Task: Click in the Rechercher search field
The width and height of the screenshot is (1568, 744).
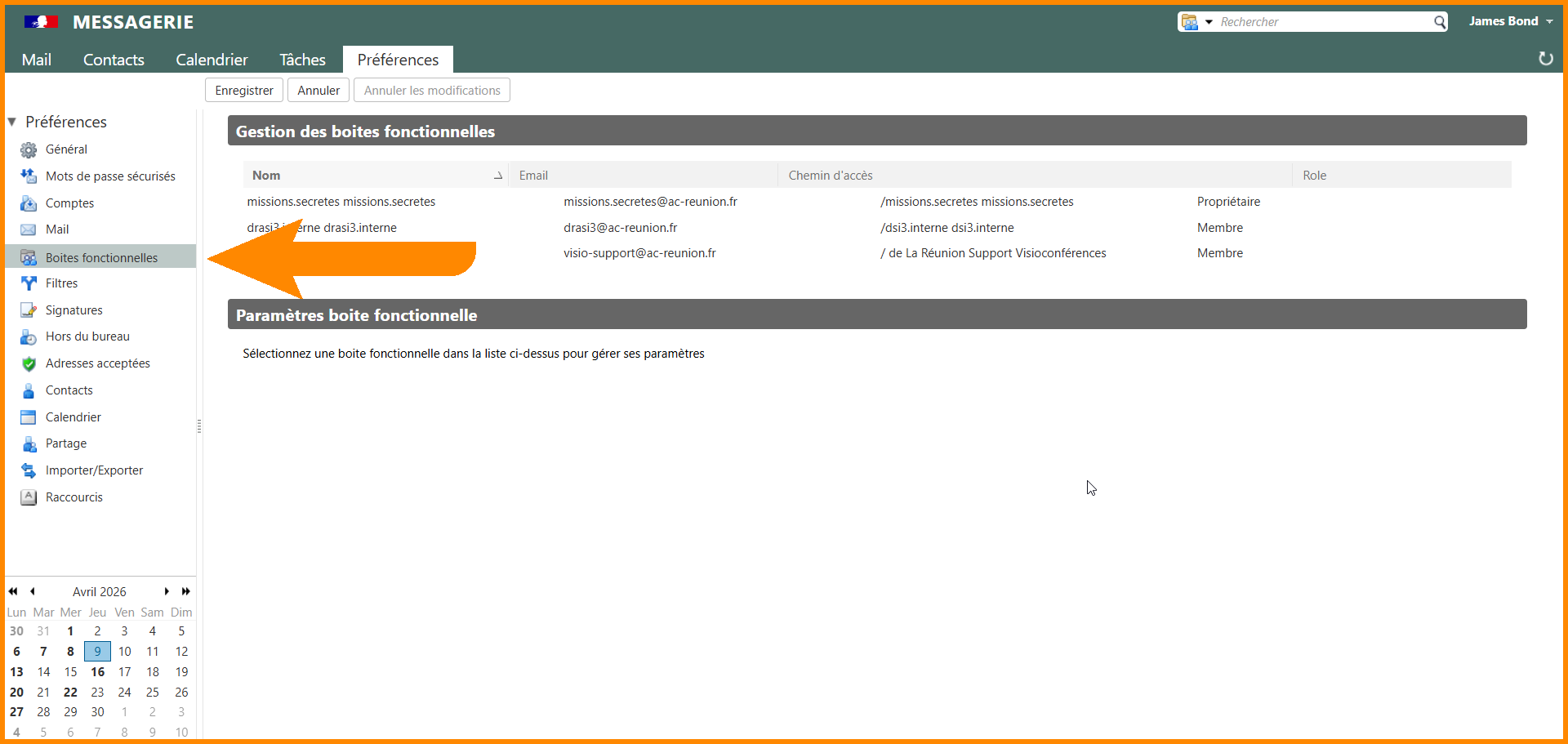Action: pos(1323,22)
